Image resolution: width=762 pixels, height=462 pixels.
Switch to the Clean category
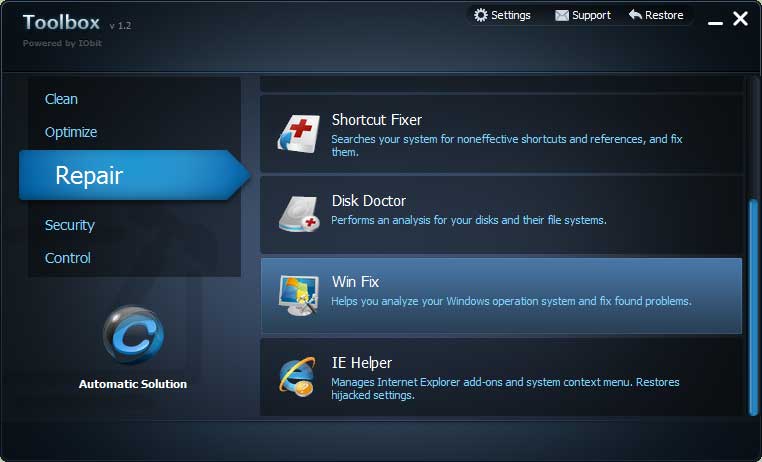61,99
